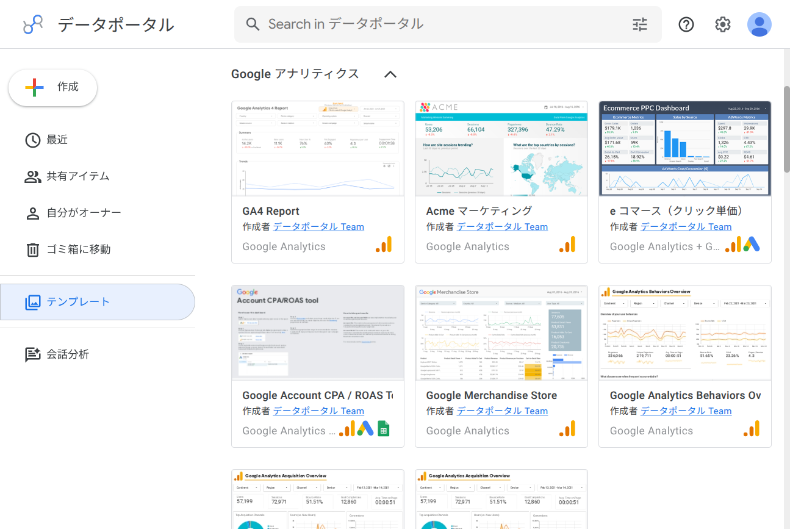This screenshot has width=790, height=529.
Task: Click the Acme マーケティング title text
Action: (x=479, y=211)
